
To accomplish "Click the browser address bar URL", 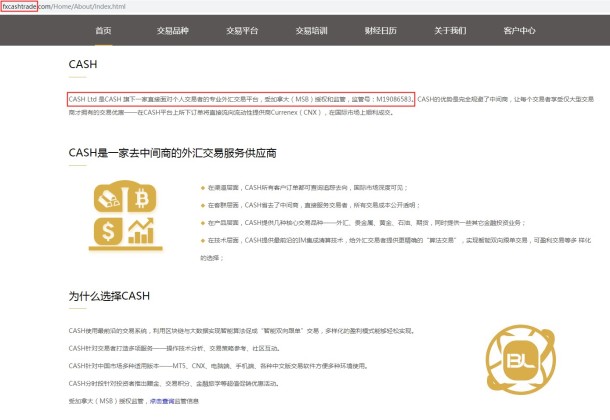I will [x=64, y=6].
